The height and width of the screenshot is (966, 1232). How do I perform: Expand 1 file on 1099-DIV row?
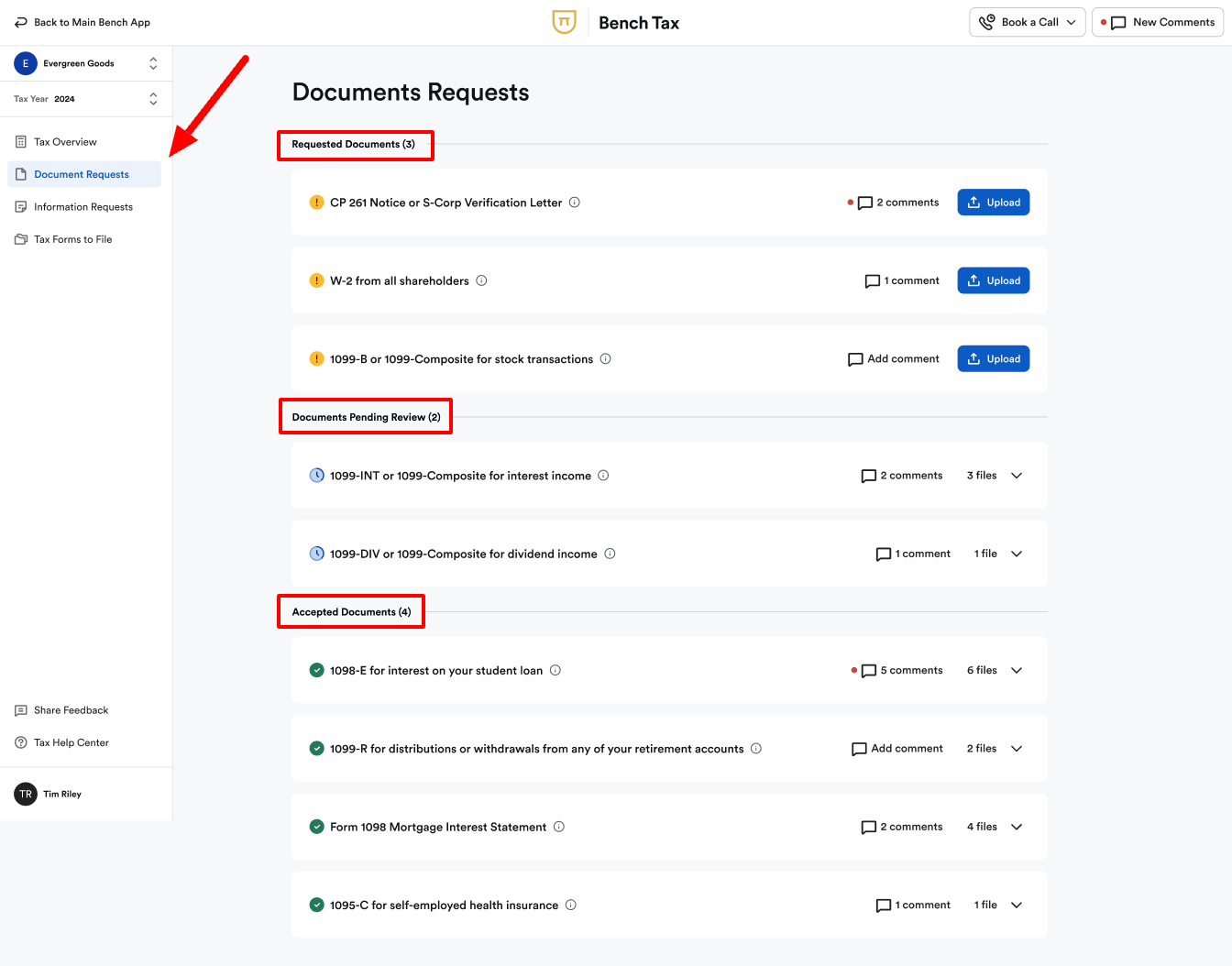[998, 554]
